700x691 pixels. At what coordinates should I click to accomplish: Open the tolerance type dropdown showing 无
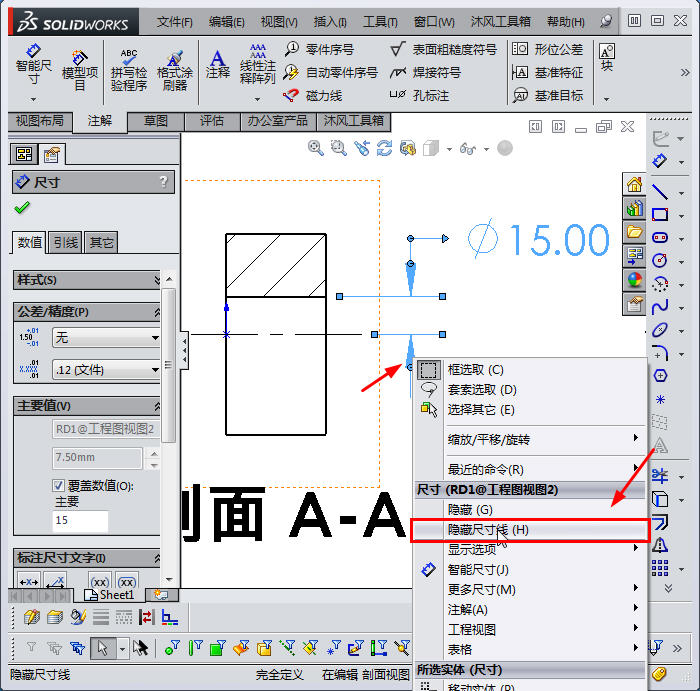pyautogui.click(x=105, y=338)
